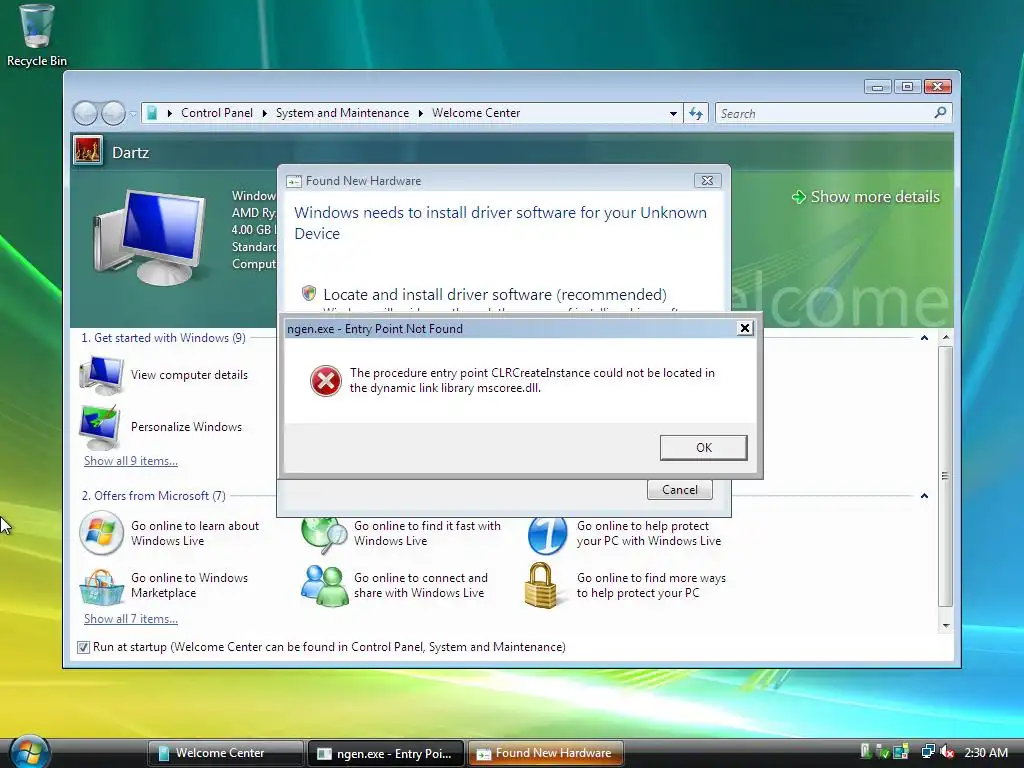1024x768 pixels.
Task: Click the Welcome Center scrollbar up arrow
Action: click(x=946, y=338)
